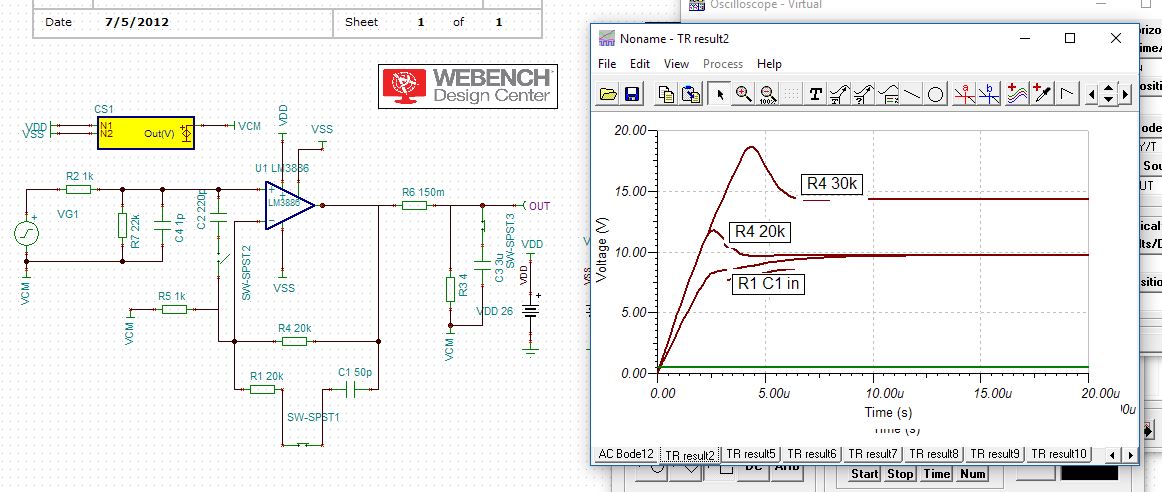
Task: Activate cursor A icon
Action: (964, 94)
